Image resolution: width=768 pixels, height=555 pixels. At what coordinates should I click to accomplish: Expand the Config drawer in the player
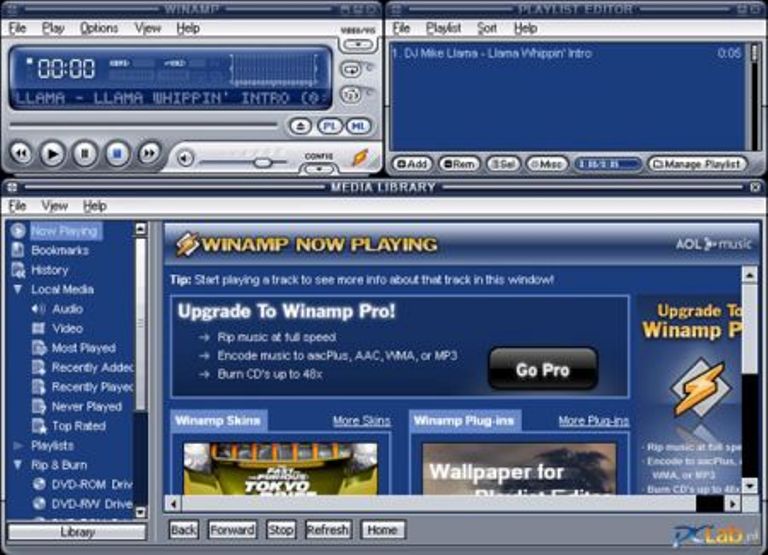coord(319,169)
